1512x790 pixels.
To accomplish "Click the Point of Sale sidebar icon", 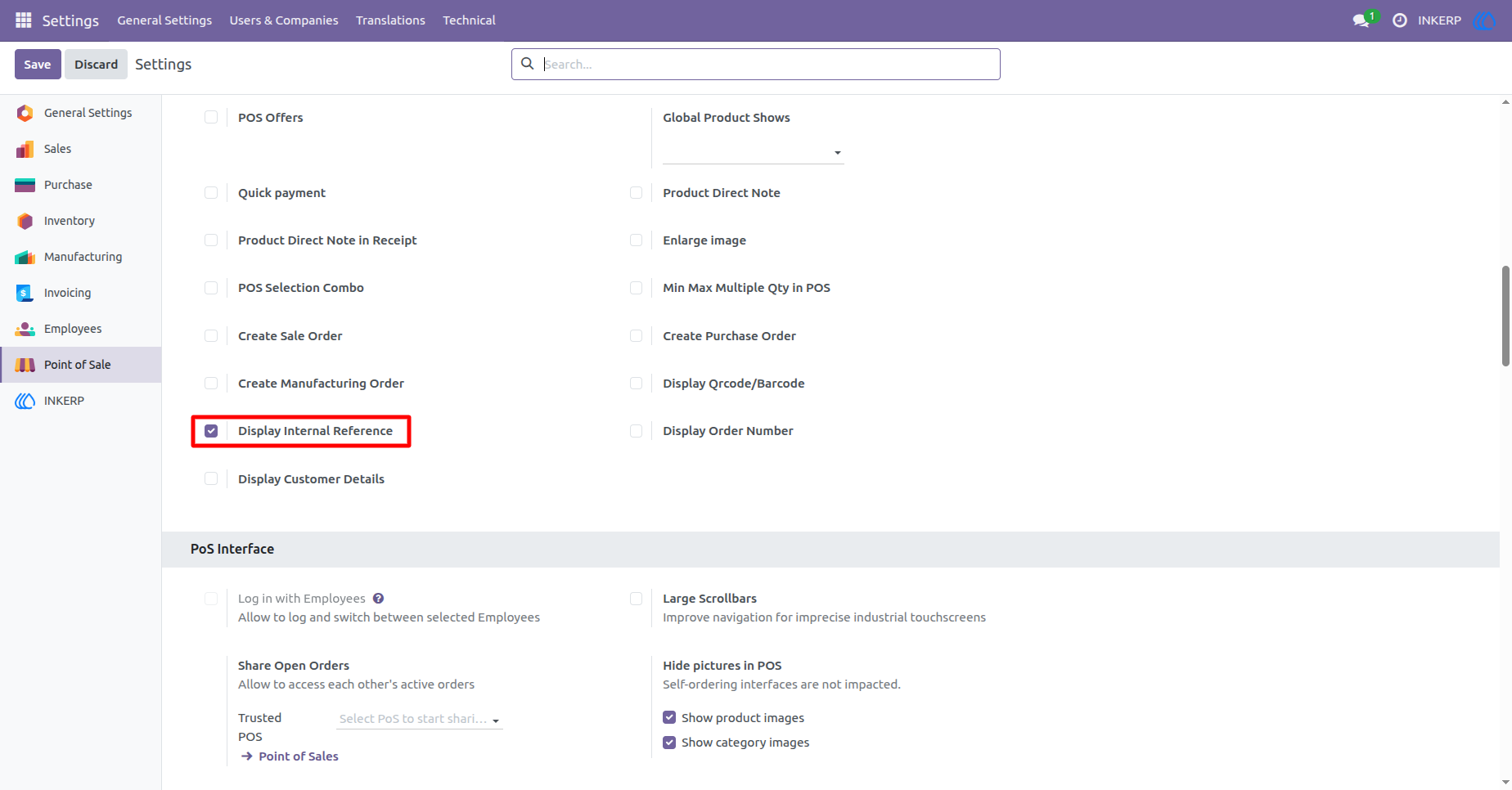I will click(x=25, y=365).
